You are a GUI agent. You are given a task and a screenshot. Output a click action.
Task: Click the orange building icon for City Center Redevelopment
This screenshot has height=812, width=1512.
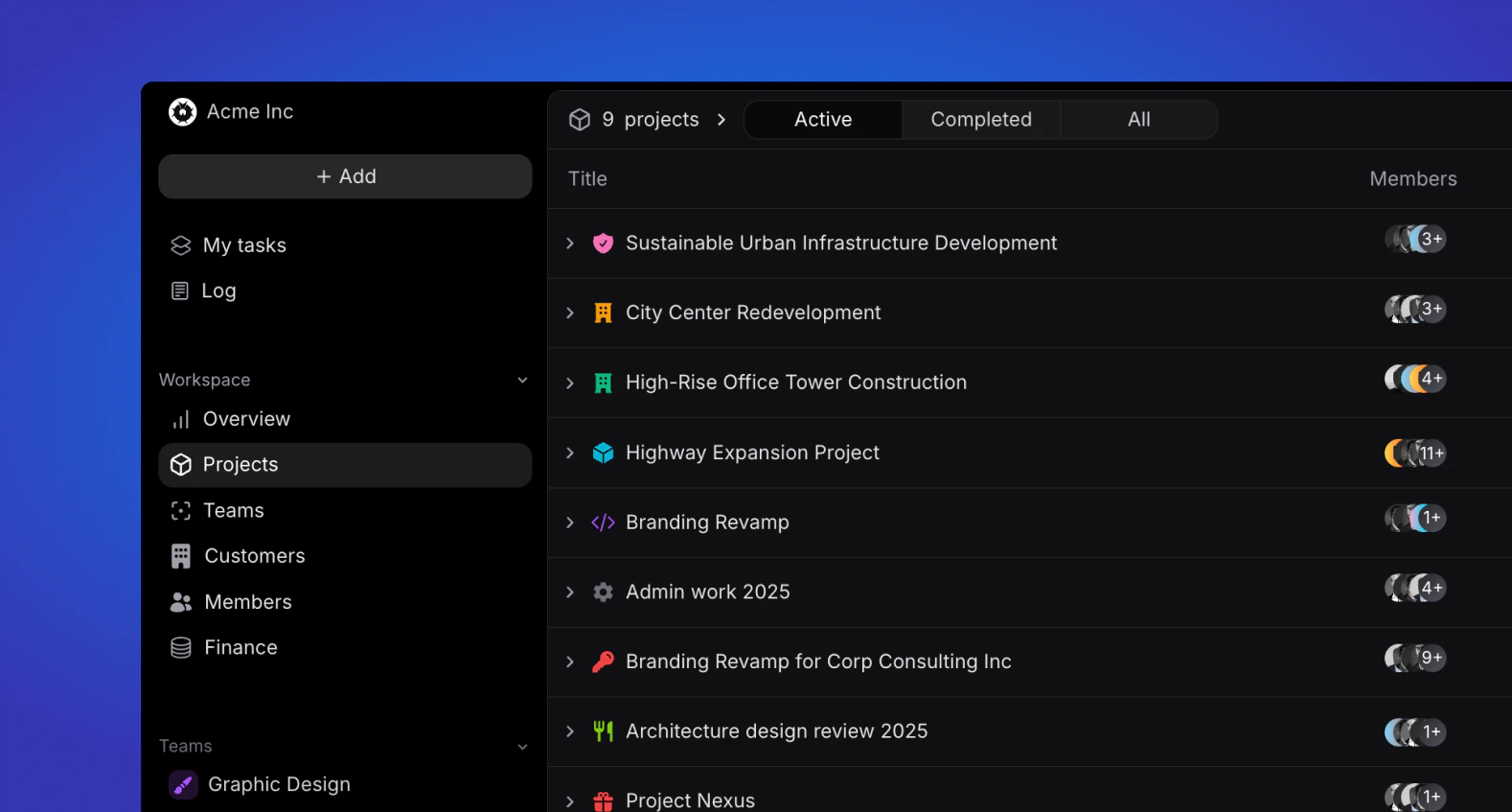pos(603,313)
